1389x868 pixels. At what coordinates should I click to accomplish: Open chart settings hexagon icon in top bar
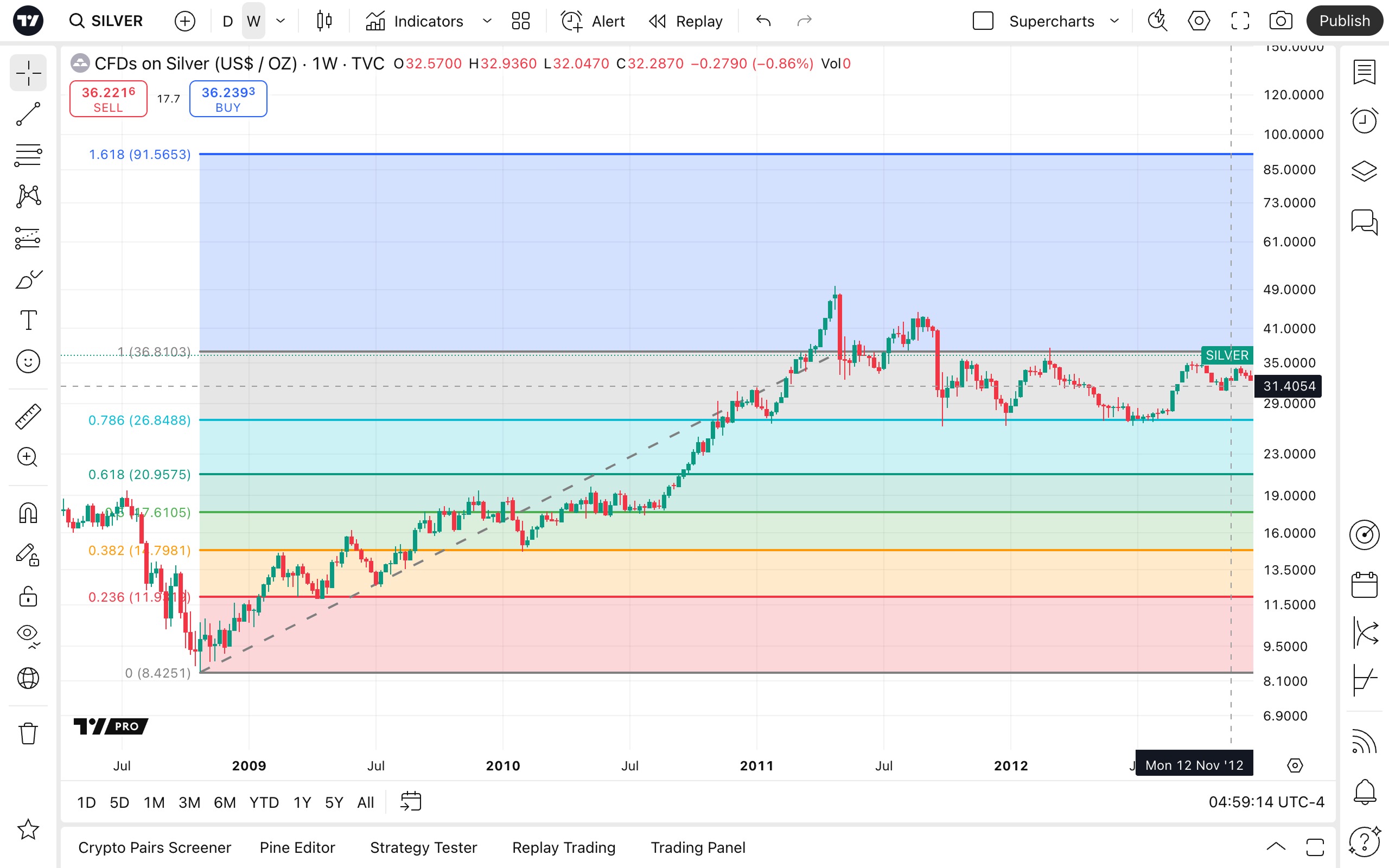coord(1199,21)
